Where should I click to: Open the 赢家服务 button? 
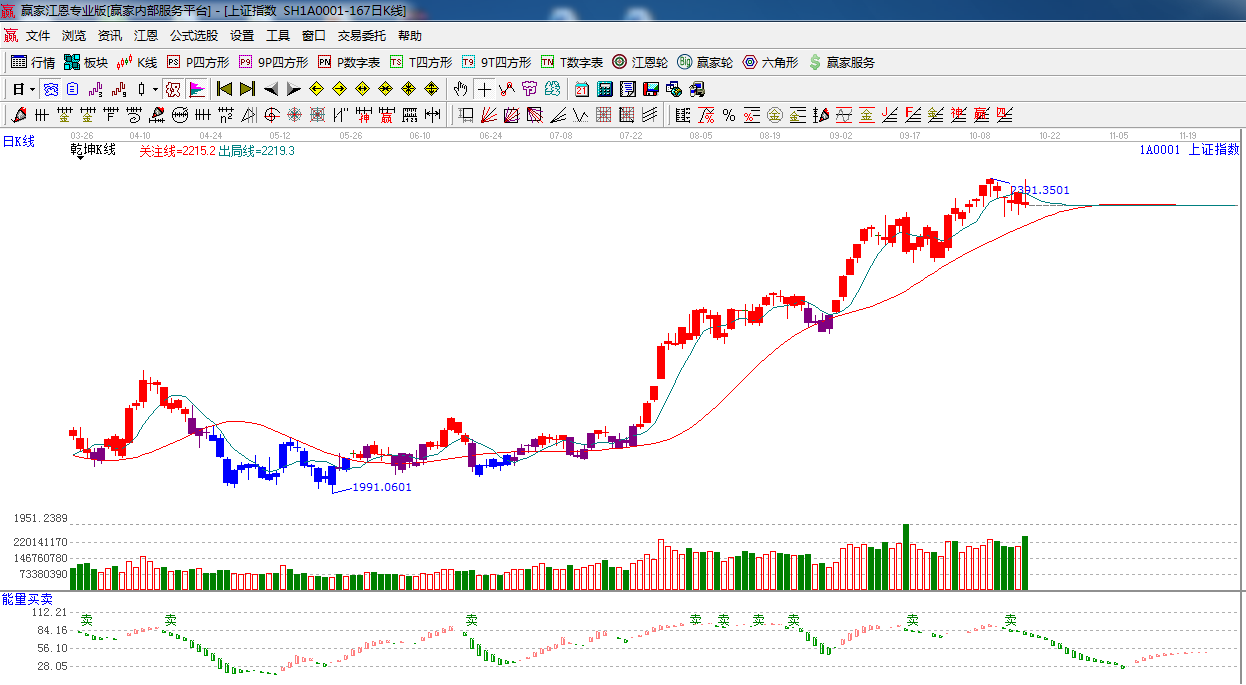point(841,62)
